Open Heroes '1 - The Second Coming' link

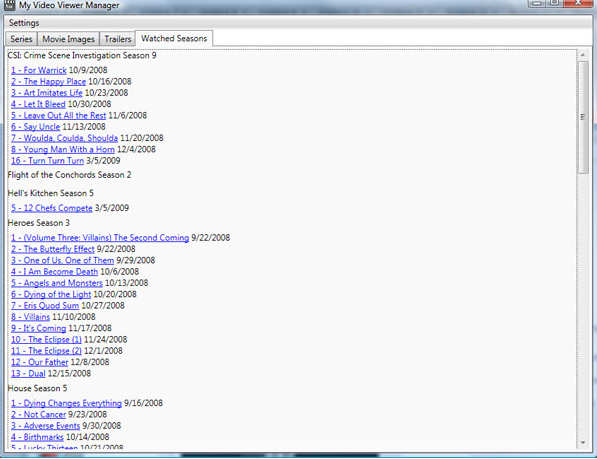pyautogui.click(x=100, y=238)
